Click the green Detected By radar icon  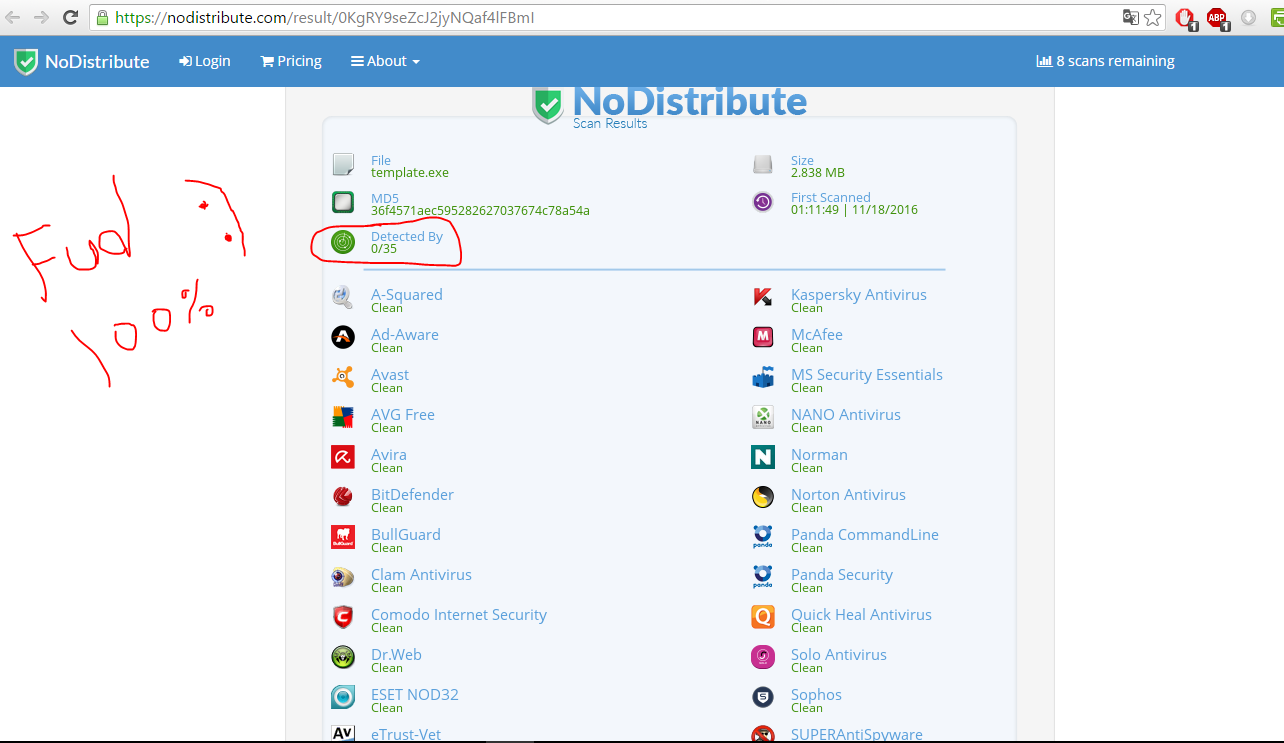coord(343,242)
